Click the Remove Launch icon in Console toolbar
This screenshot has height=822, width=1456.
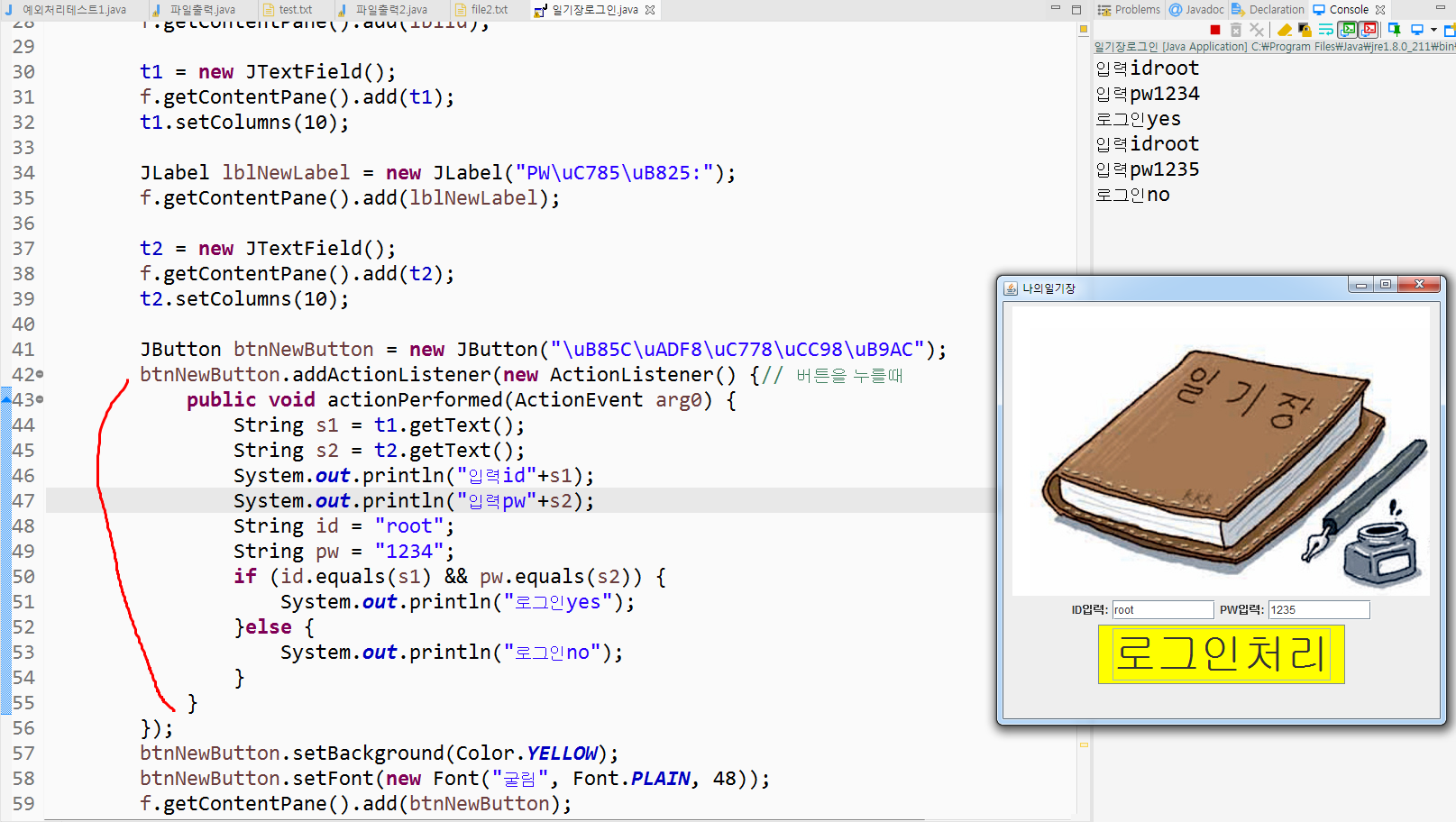pyautogui.click(x=1236, y=30)
